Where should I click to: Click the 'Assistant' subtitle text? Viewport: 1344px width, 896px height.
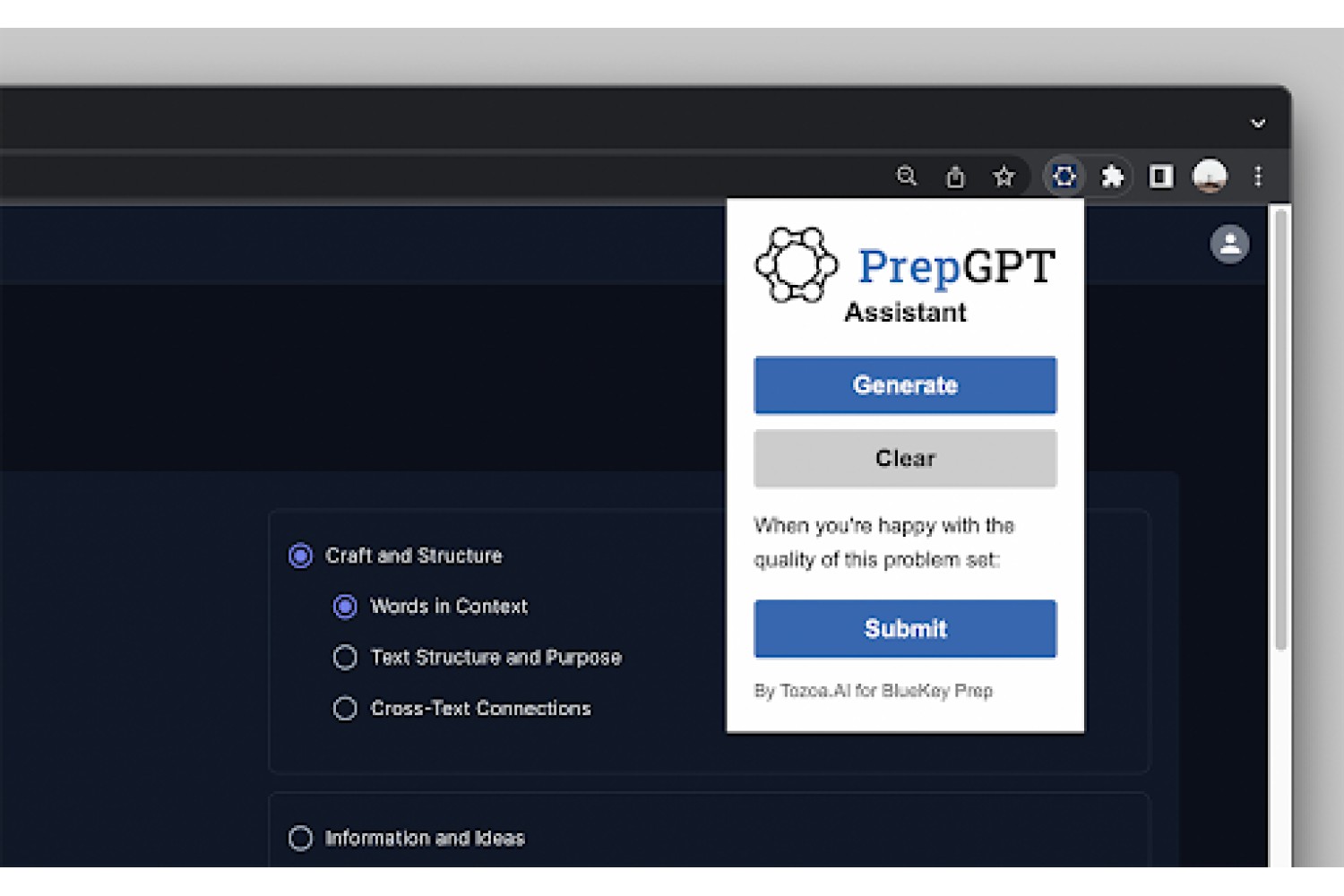(905, 313)
